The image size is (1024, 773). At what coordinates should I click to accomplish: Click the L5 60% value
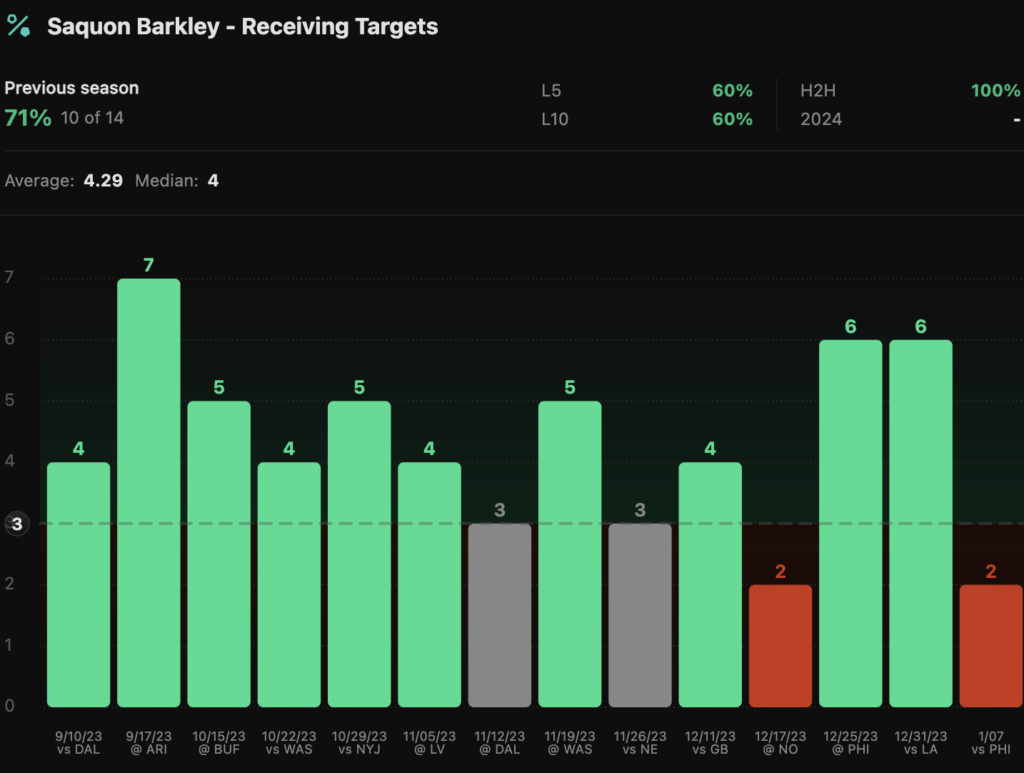click(x=732, y=91)
